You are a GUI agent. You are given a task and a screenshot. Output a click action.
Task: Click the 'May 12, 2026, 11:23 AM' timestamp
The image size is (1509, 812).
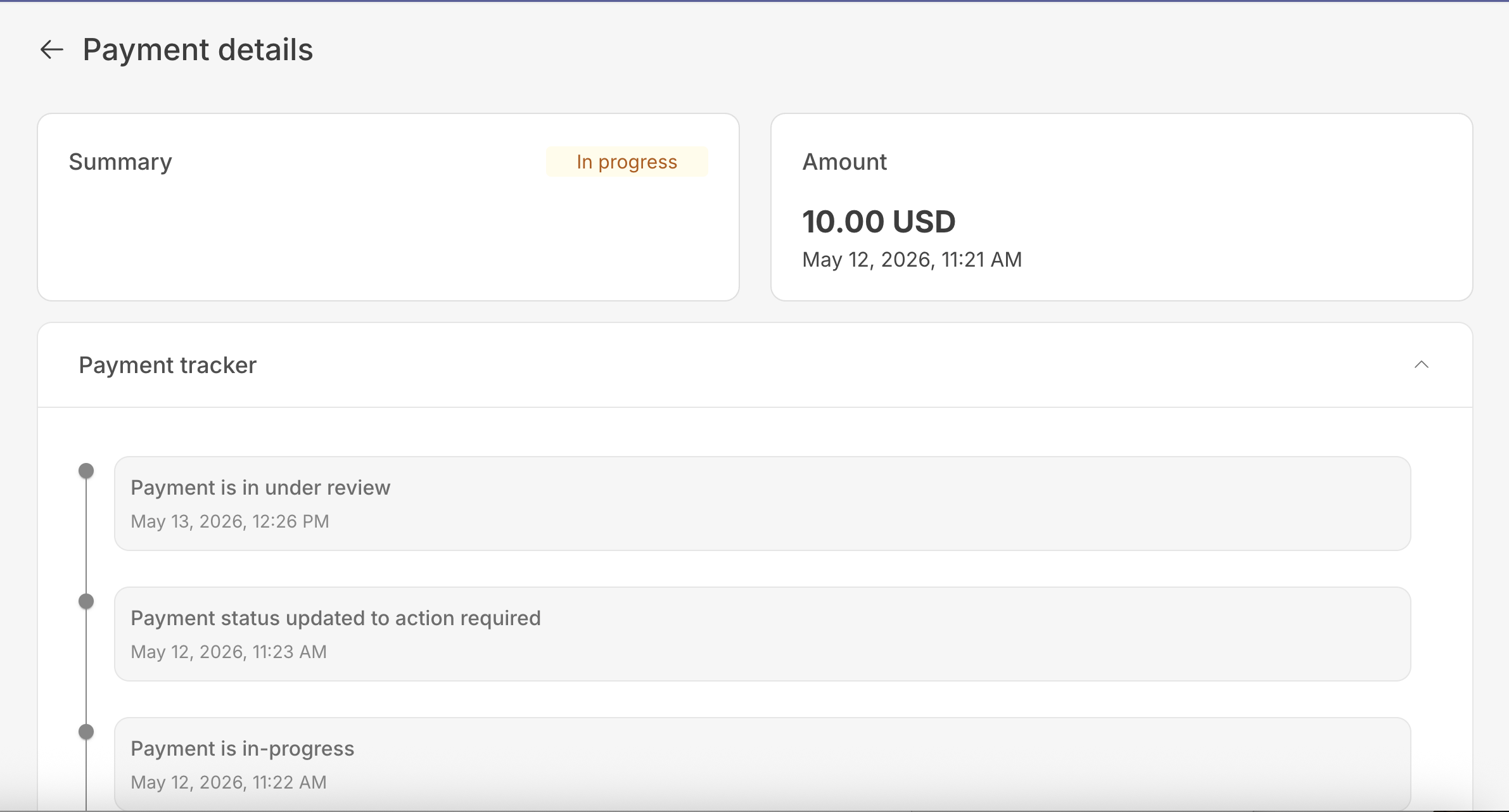[x=229, y=652]
